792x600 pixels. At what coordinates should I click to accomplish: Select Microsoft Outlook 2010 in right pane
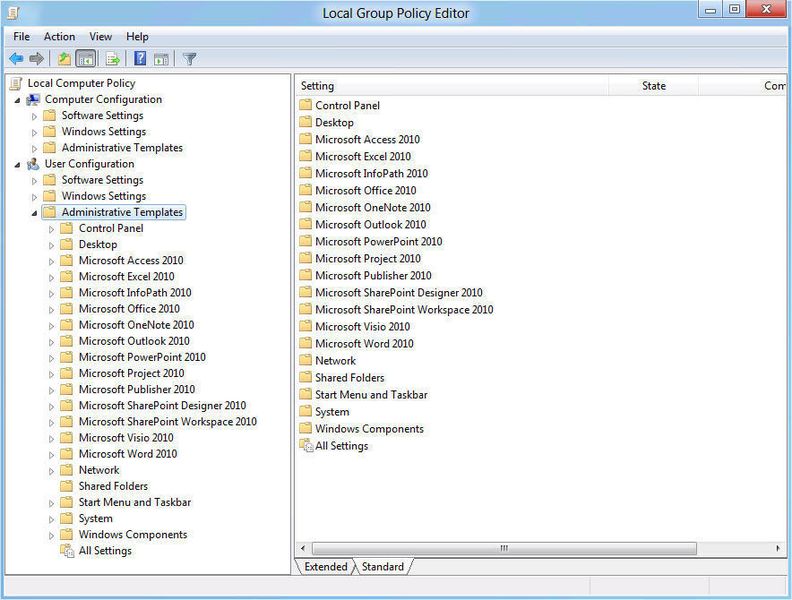pos(370,224)
